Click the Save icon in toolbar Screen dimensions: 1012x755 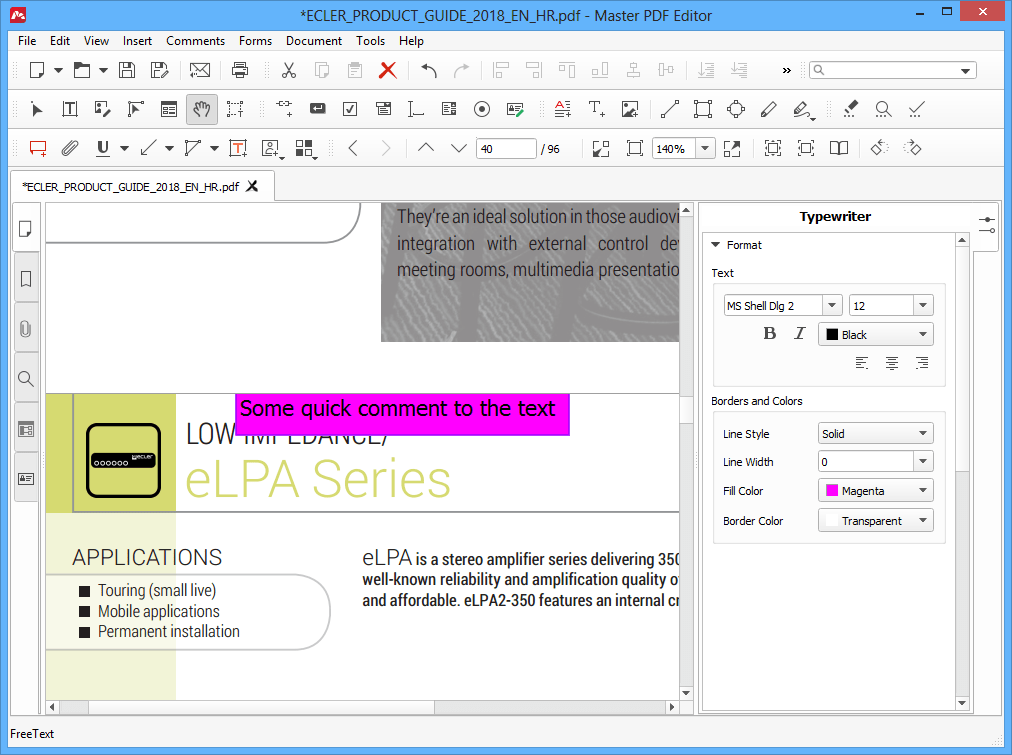[x=127, y=70]
